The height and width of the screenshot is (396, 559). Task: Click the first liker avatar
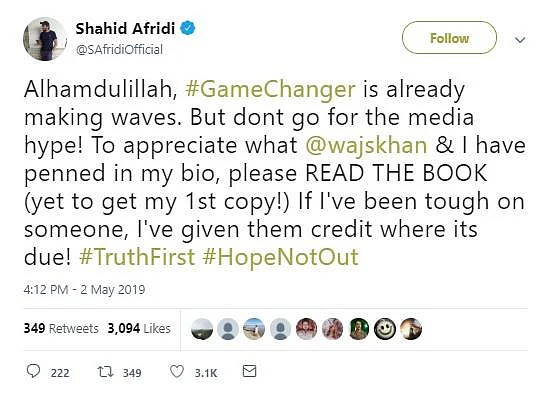202,329
